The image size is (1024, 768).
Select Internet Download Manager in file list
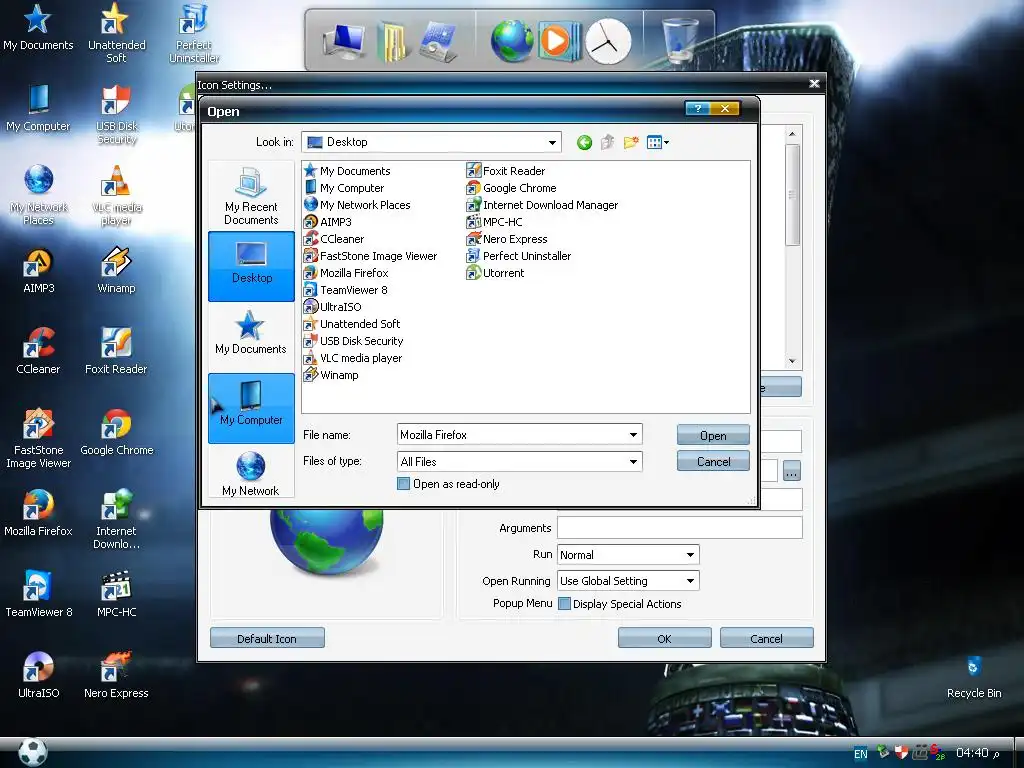click(543, 205)
